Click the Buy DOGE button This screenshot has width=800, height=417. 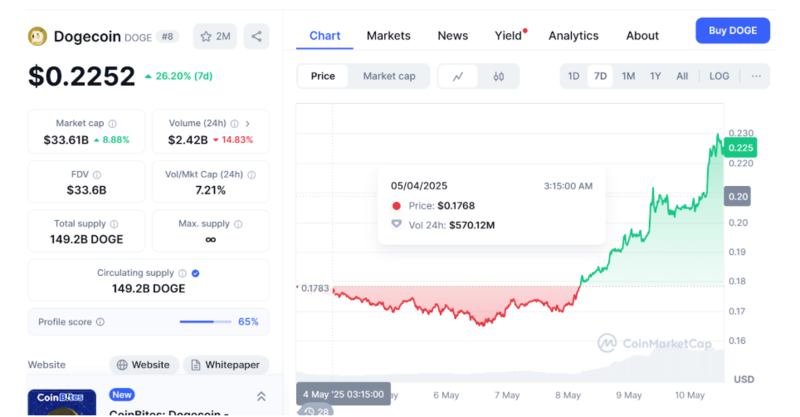click(733, 31)
